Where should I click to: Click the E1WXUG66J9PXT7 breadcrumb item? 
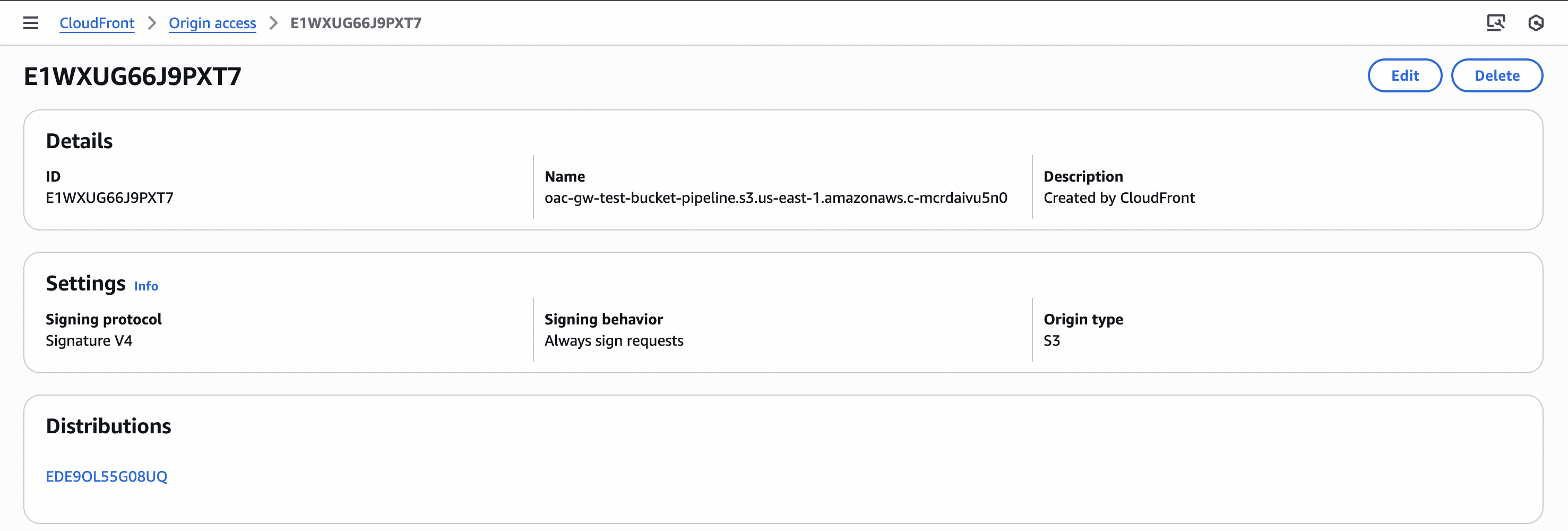coord(356,23)
